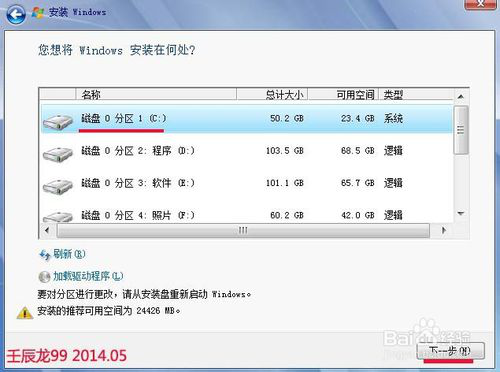
Task: Click the horizontal scrollbar right arrow
Action: coord(444,230)
